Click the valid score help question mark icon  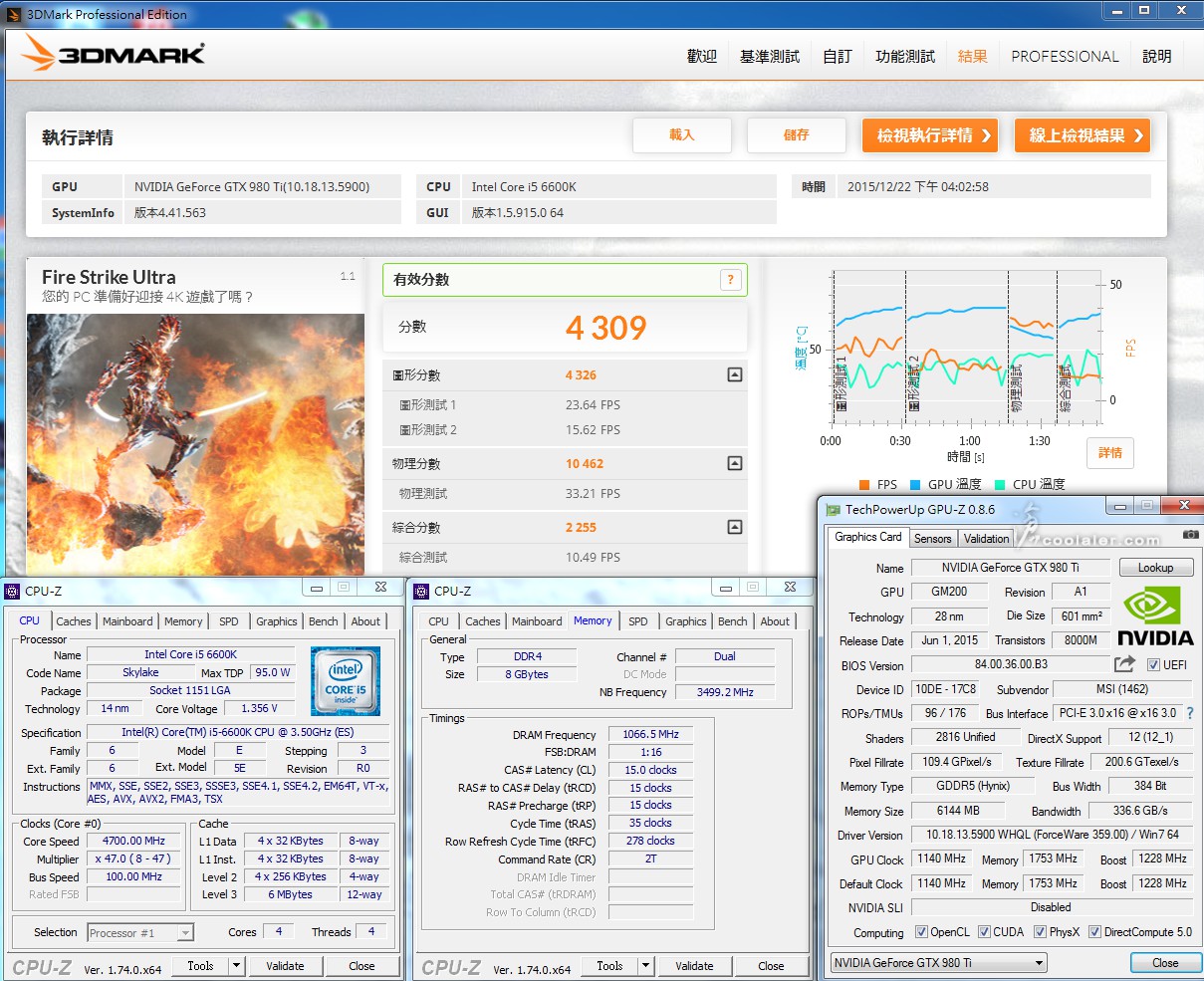[730, 280]
